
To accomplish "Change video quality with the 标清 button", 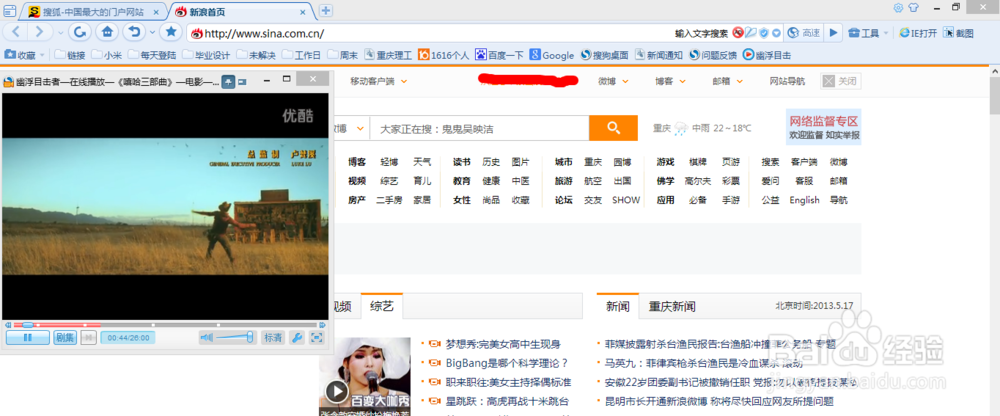I will coord(273,338).
